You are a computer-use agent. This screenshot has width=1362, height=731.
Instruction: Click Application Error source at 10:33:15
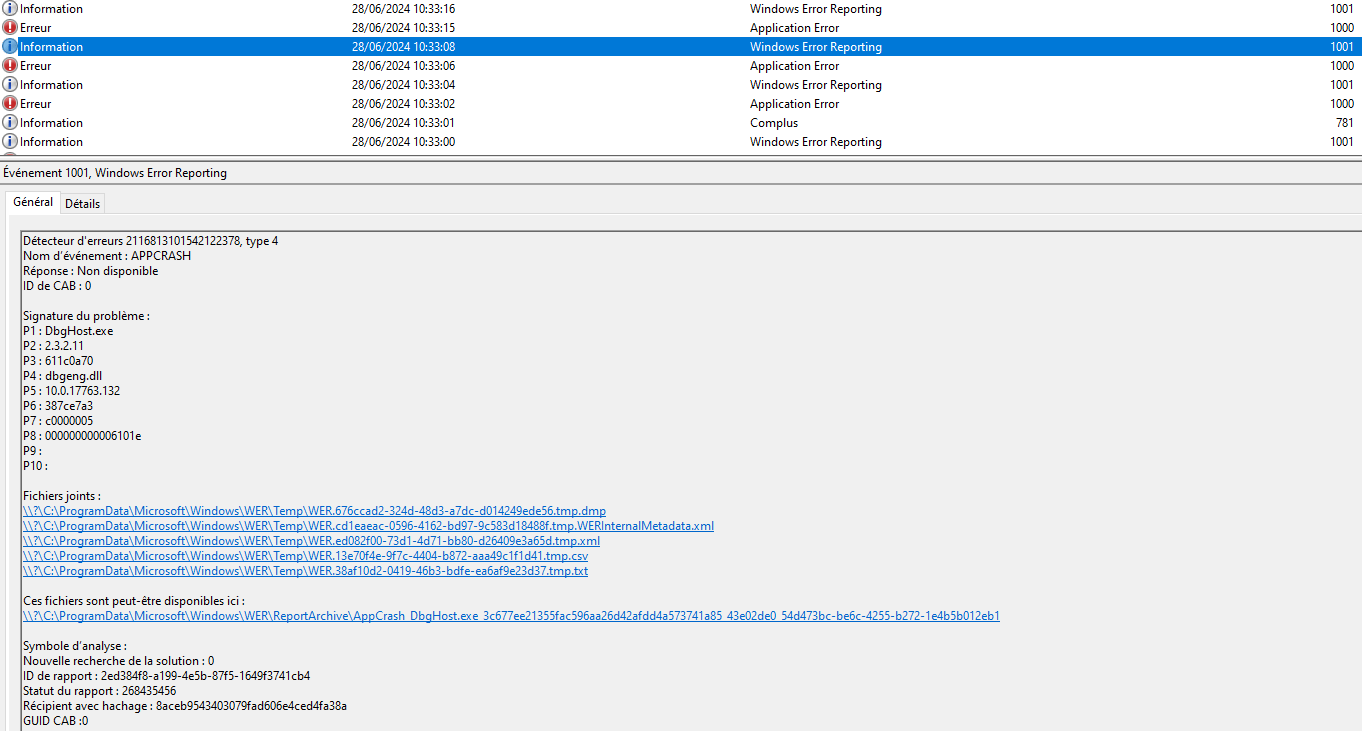coord(795,28)
